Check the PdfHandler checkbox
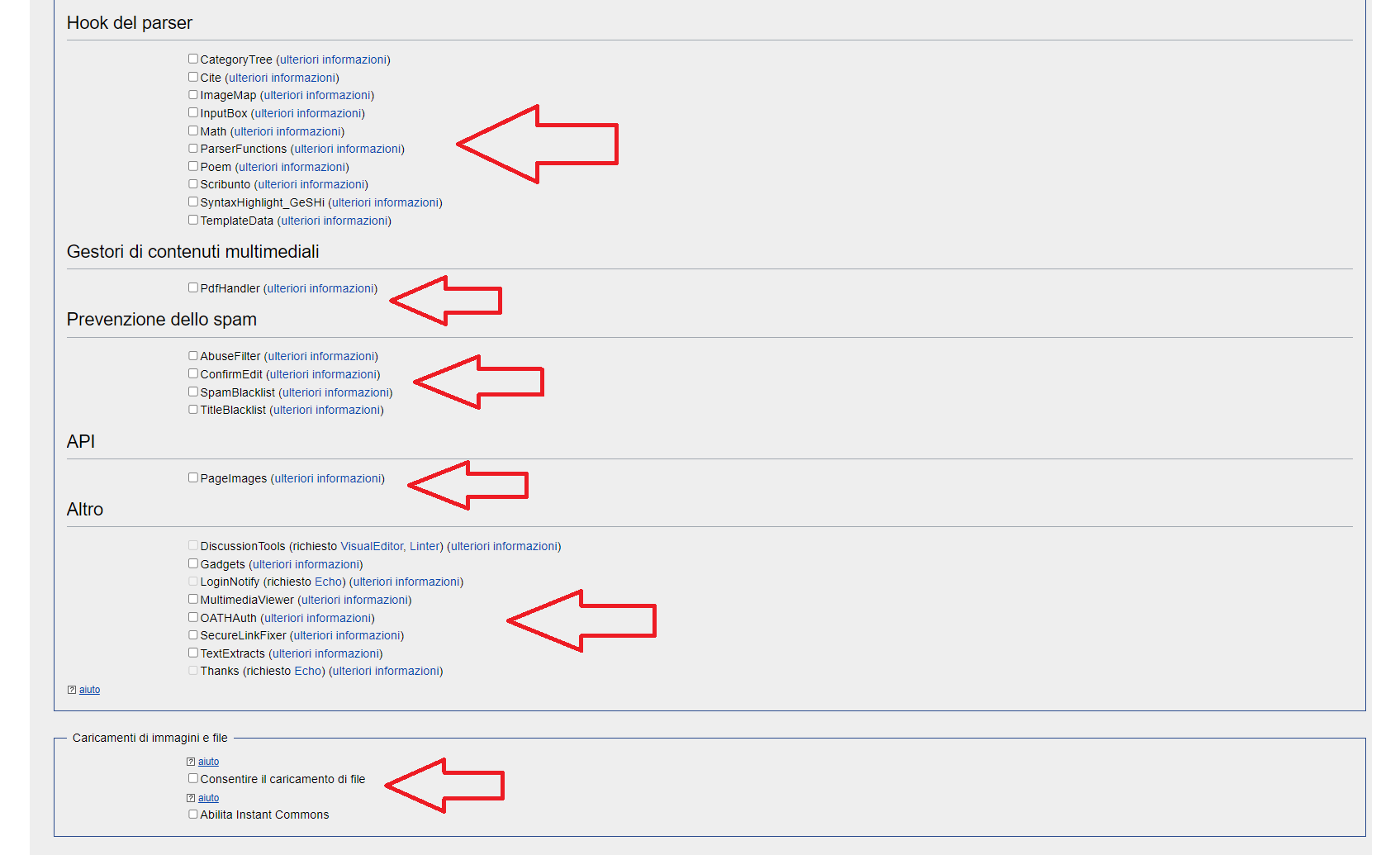 [192, 288]
